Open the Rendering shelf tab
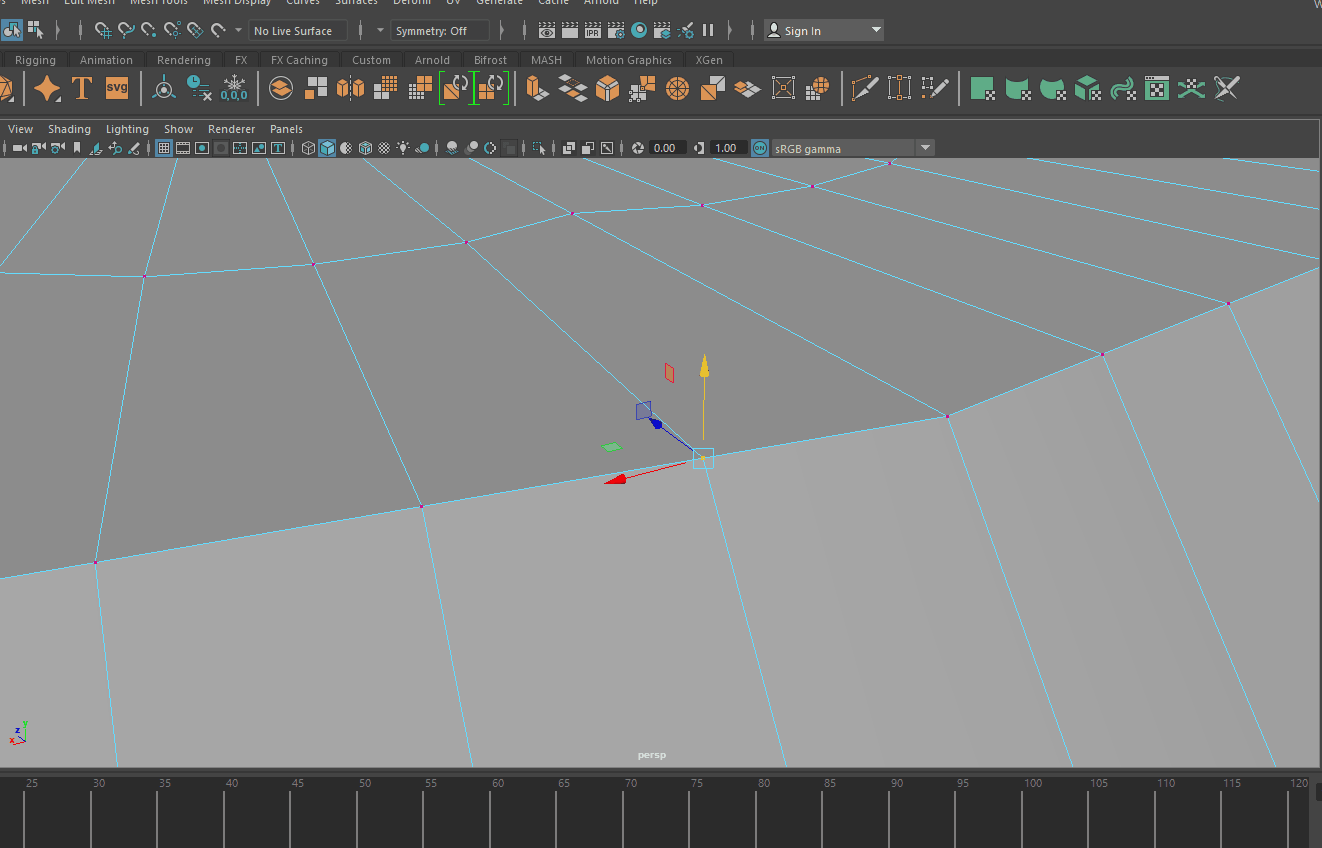The image size is (1322, 848). [184, 60]
